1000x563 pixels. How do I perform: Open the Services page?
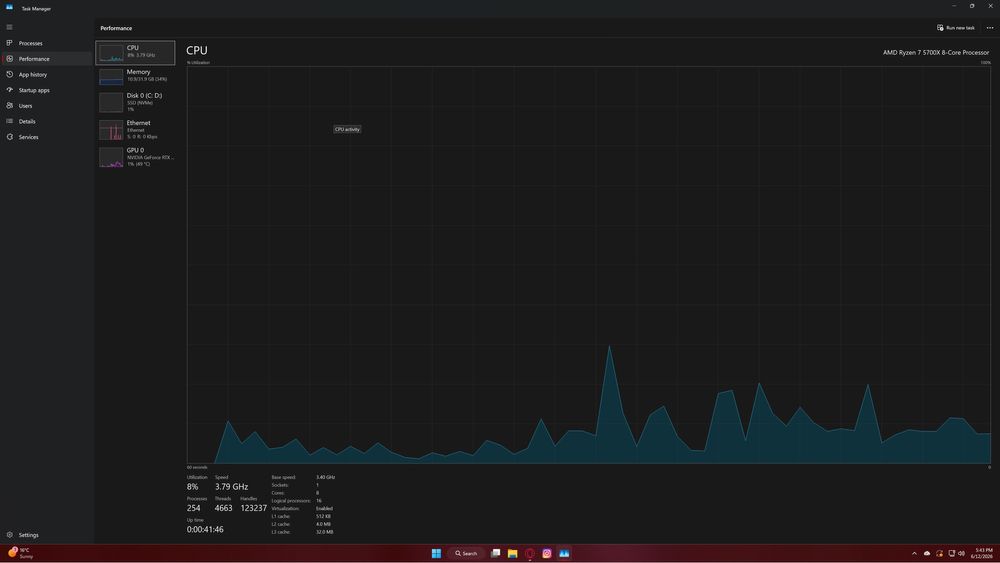[47, 137]
